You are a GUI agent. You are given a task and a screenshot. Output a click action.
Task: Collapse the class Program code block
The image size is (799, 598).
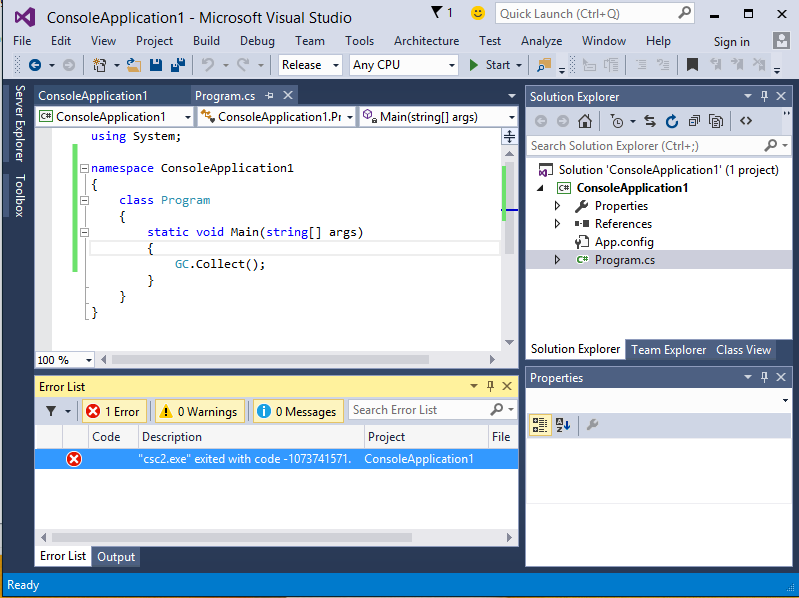[x=84, y=200]
